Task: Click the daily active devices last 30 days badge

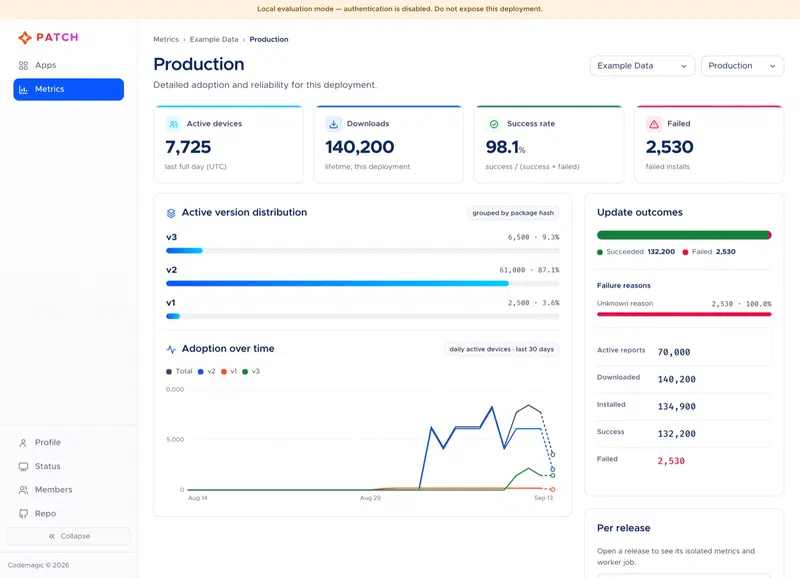Action: pos(502,349)
